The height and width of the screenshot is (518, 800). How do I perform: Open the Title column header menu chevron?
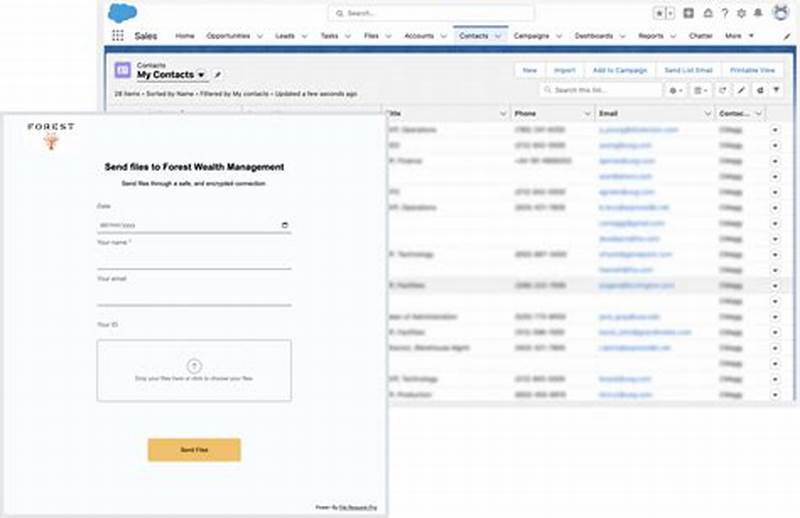click(x=503, y=114)
